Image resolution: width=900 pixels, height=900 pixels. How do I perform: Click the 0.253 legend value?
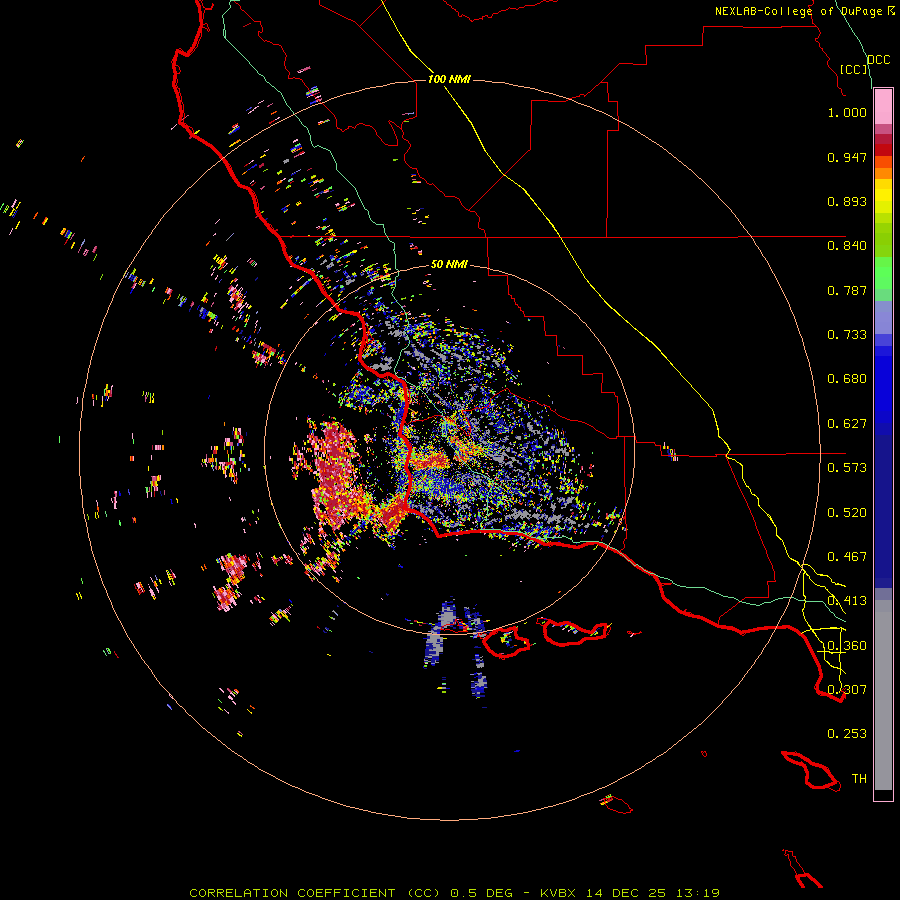tap(847, 734)
